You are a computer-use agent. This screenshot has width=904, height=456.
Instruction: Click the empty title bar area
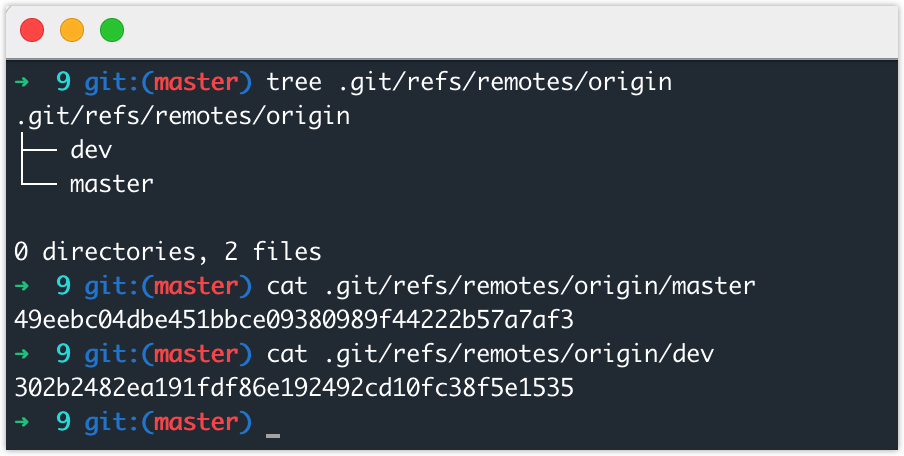[x=507, y=30]
